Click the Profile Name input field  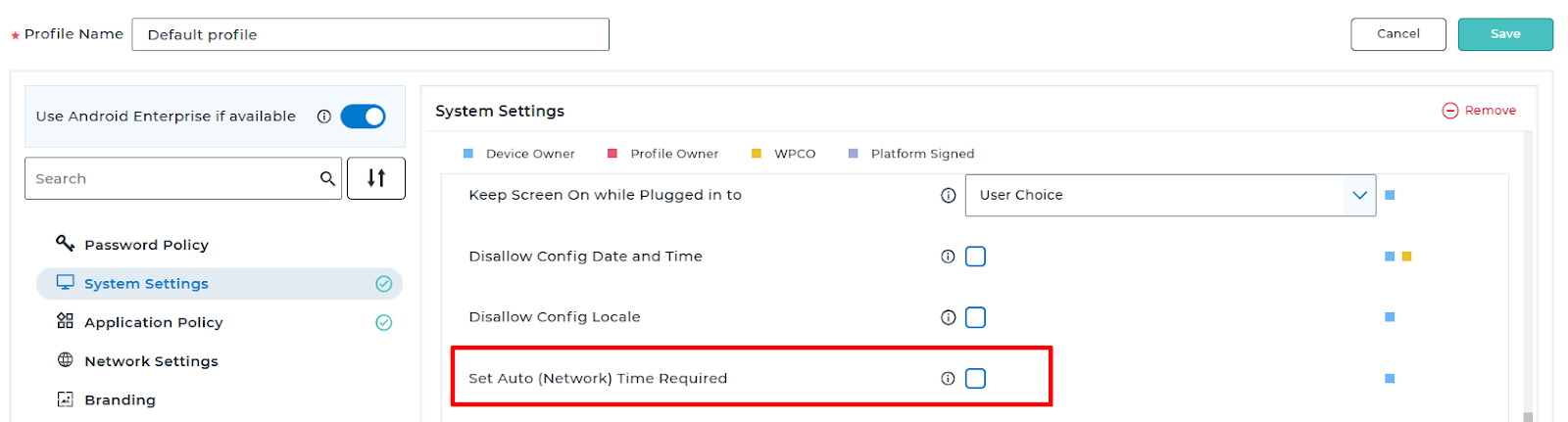370,34
